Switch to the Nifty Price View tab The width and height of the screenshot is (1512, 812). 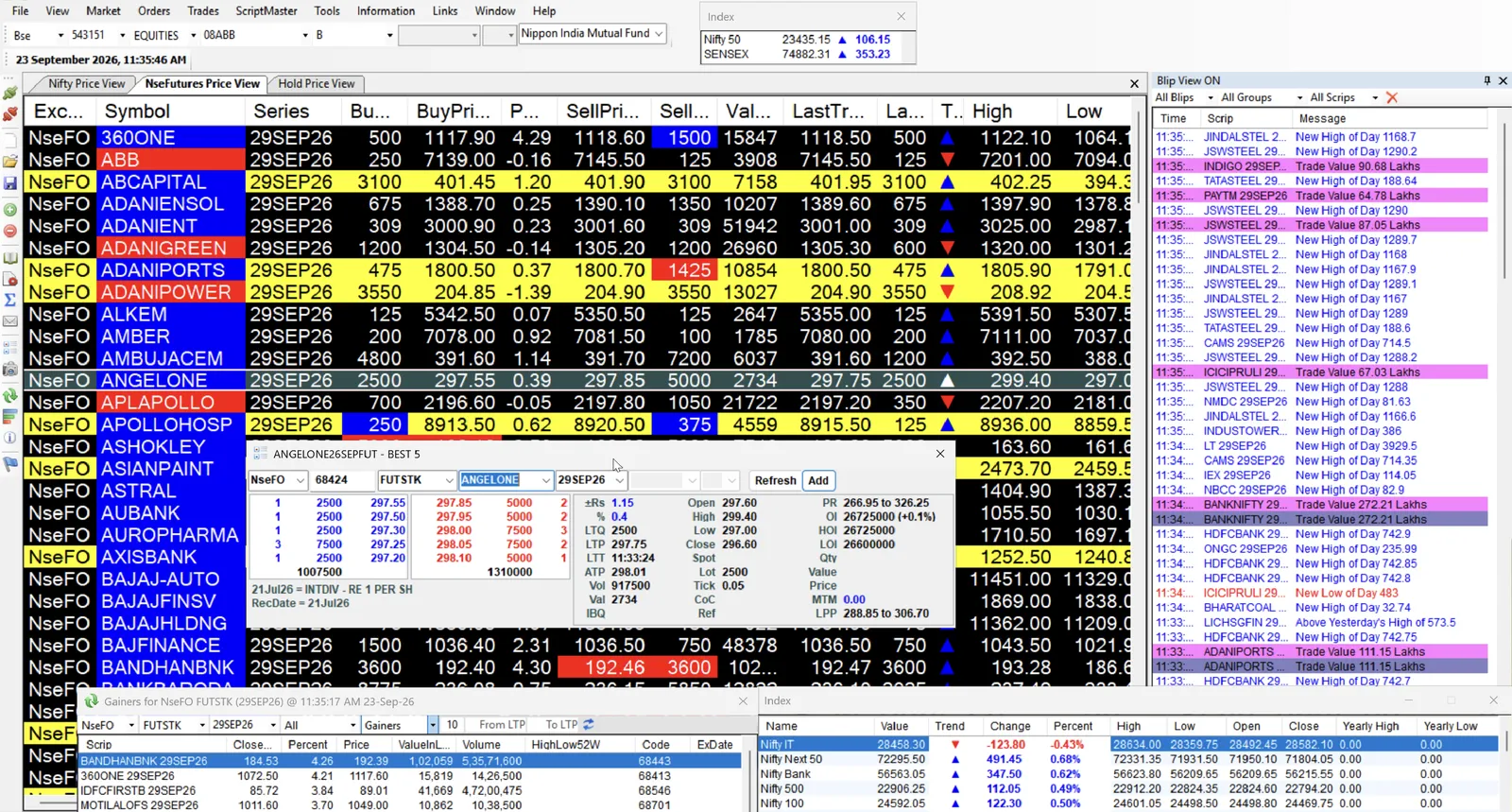click(x=87, y=84)
